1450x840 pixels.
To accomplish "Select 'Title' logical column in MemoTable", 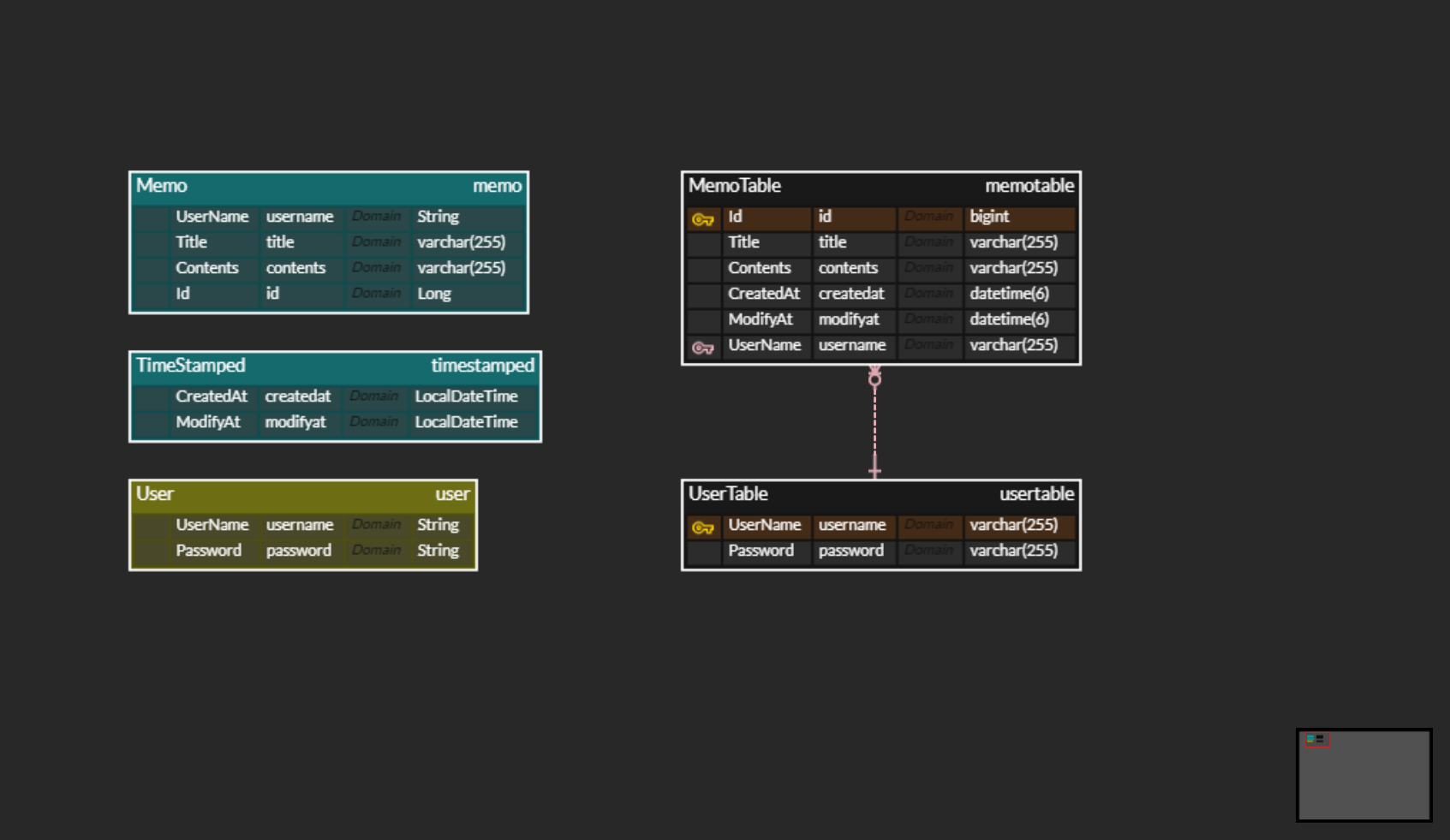I will pos(744,242).
